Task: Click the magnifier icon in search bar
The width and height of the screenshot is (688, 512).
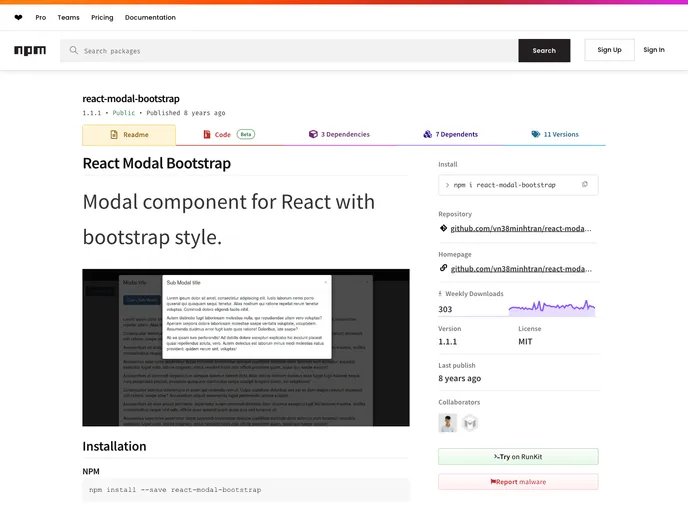Action: pos(74,50)
